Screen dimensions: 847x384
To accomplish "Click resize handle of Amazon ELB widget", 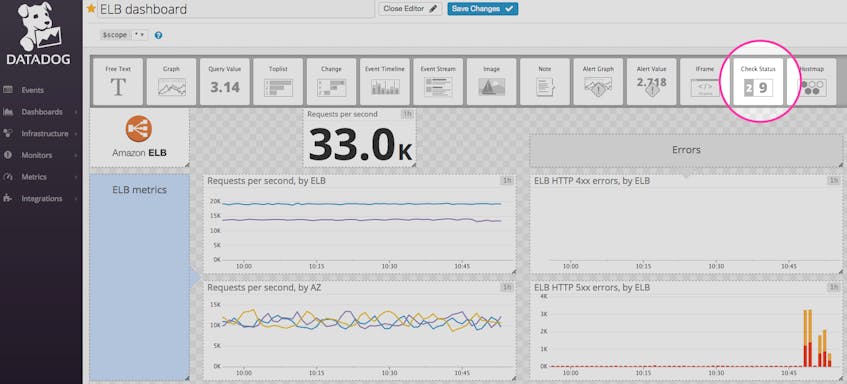I will click(x=187, y=165).
